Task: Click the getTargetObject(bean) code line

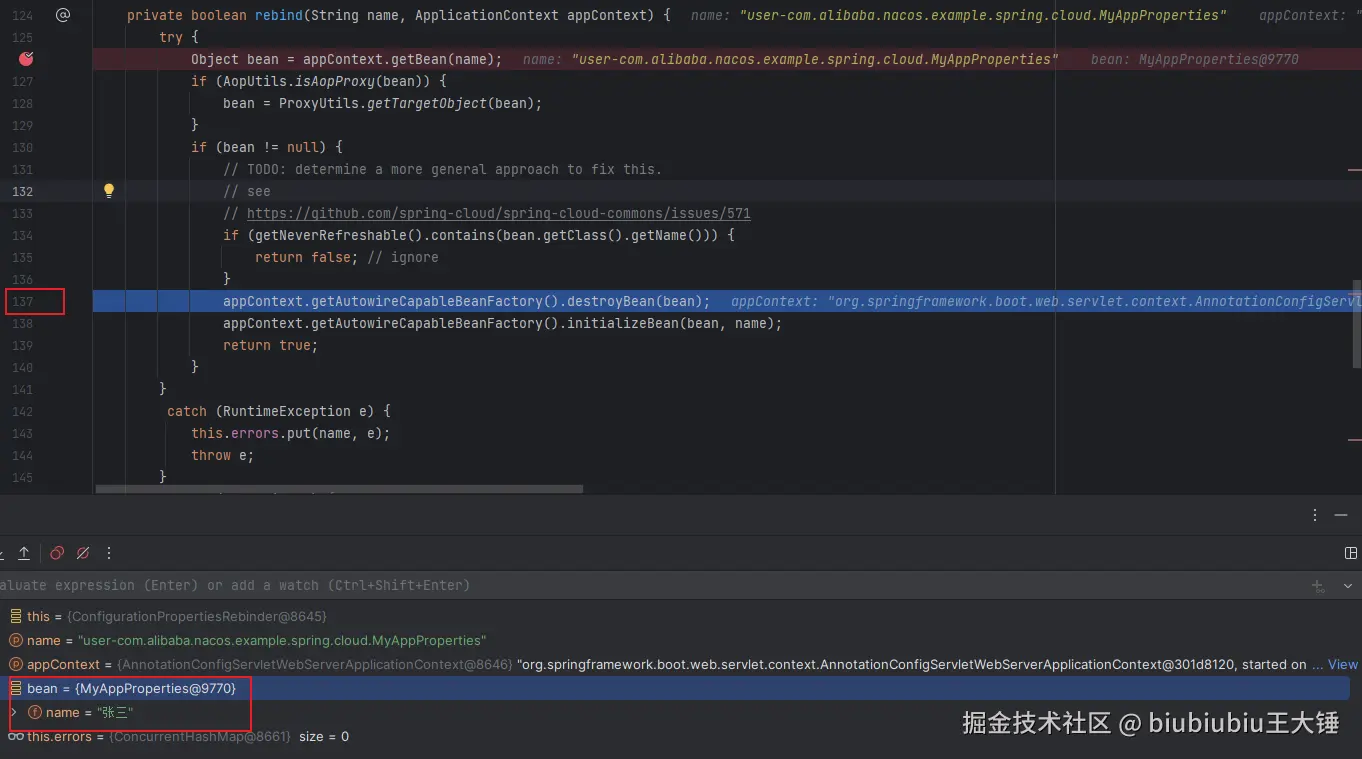Action: (382, 103)
